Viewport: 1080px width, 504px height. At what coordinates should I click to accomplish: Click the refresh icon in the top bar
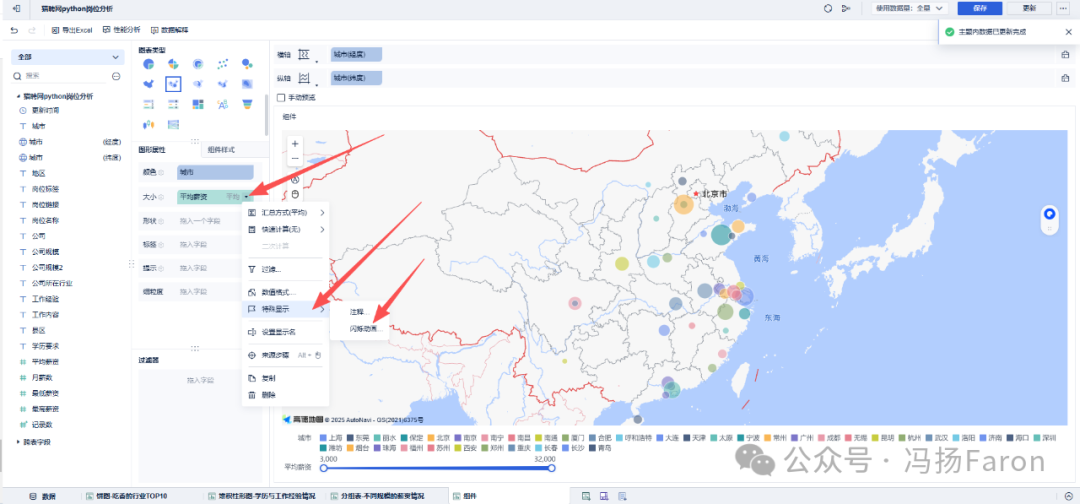[x=828, y=8]
